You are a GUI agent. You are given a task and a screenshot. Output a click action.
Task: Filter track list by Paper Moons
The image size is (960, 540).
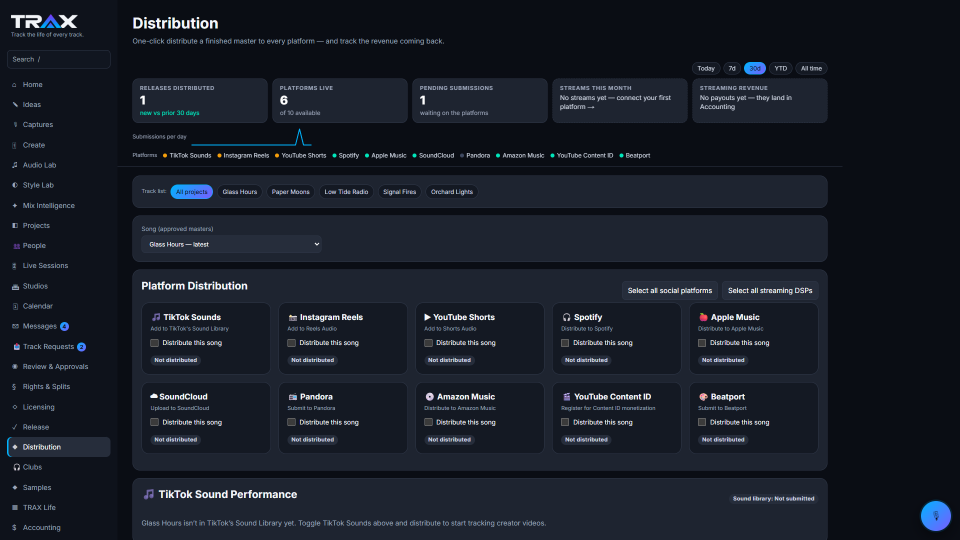[290, 192]
